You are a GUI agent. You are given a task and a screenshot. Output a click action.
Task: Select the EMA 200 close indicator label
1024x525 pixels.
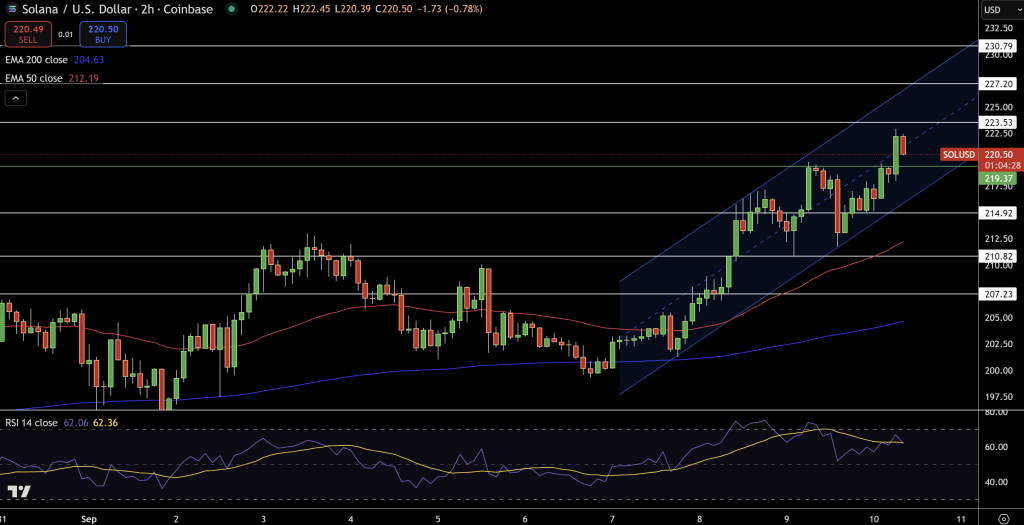(x=37, y=59)
